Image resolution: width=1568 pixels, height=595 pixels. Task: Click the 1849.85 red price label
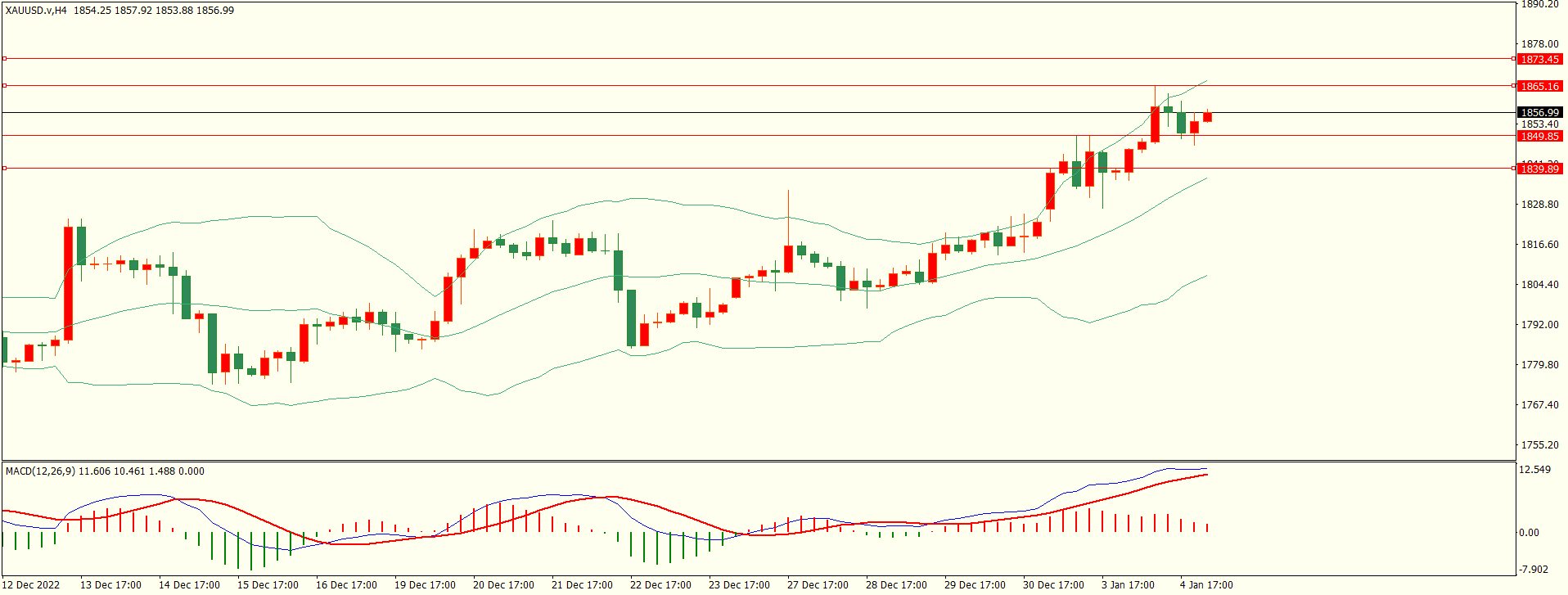click(1539, 137)
